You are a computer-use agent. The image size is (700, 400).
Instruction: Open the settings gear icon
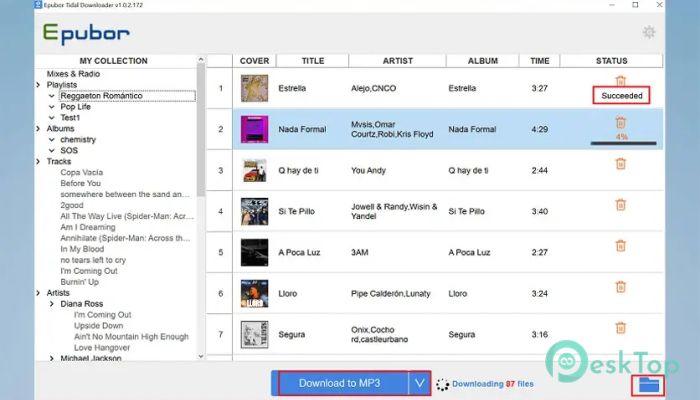click(649, 32)
